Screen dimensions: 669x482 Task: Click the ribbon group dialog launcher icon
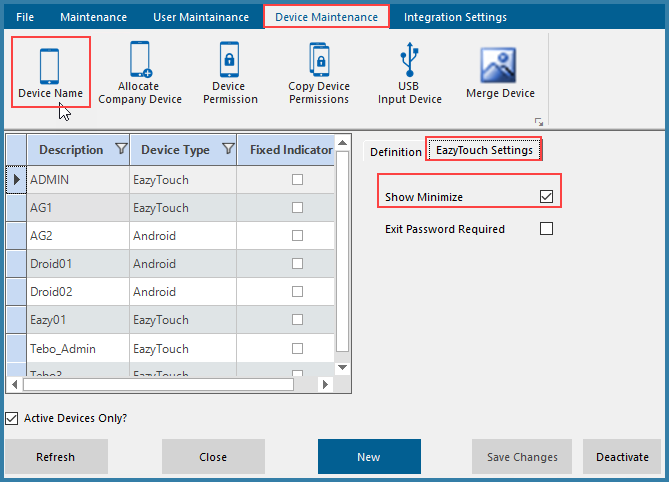coord(539,122)
